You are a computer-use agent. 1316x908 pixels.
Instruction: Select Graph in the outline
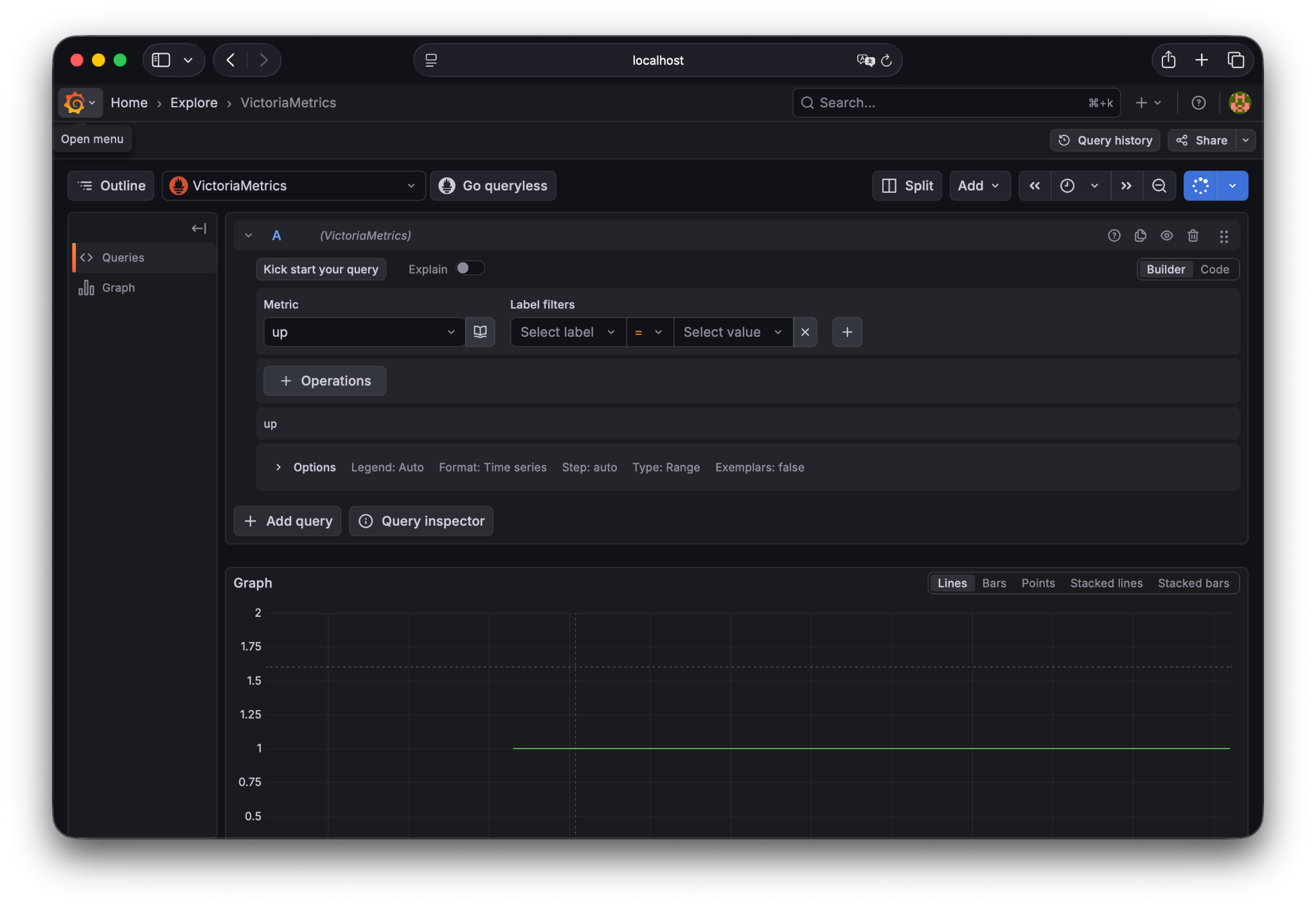(145, 288)
